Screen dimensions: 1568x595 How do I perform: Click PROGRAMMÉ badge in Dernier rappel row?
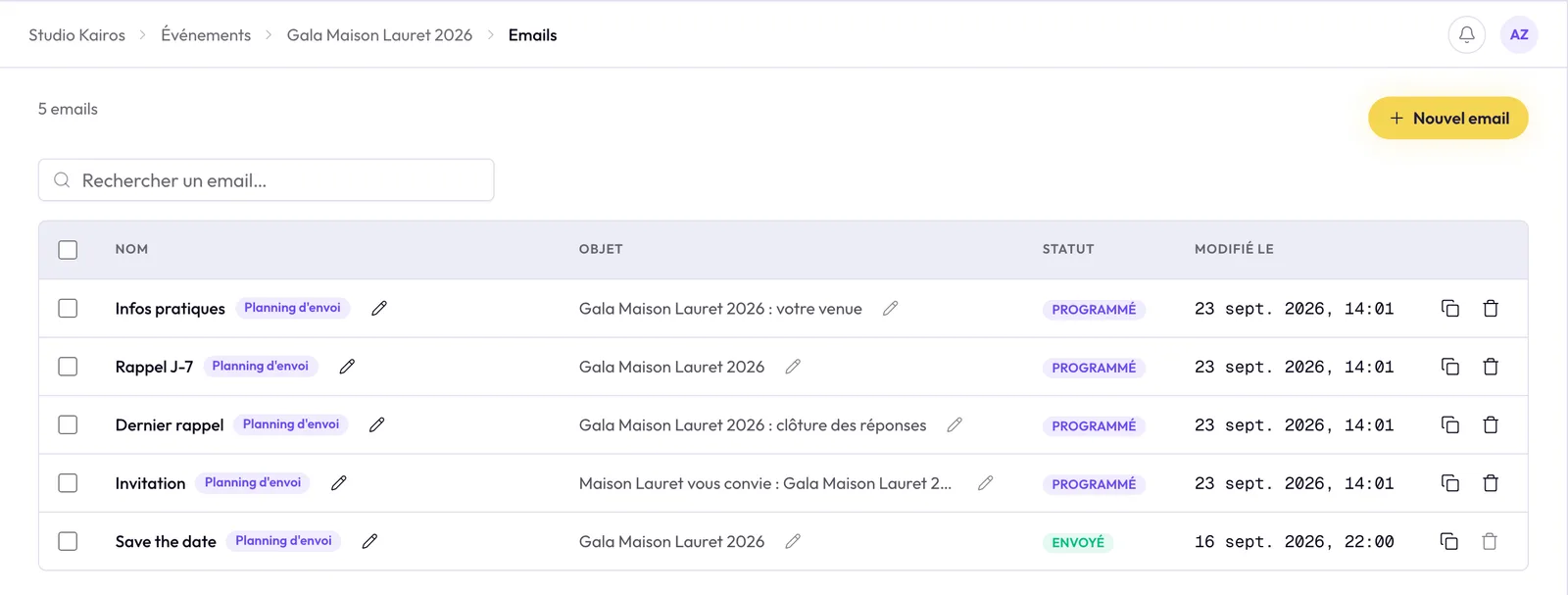1094,425
